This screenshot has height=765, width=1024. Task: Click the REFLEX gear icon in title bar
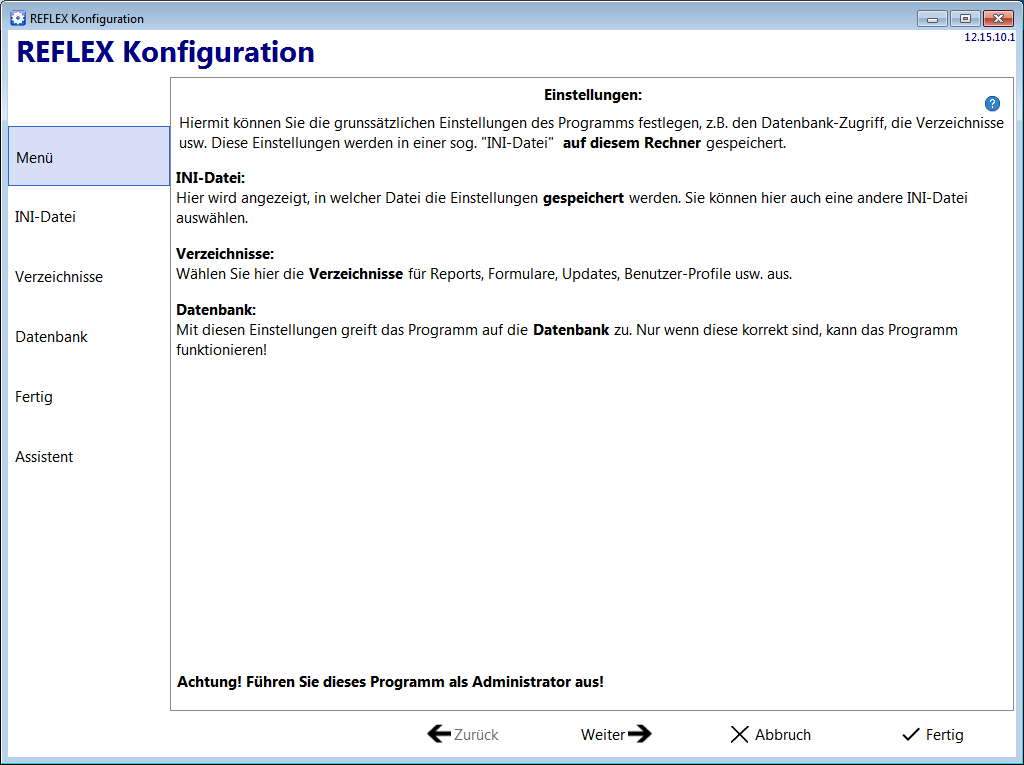pos(18,18)
